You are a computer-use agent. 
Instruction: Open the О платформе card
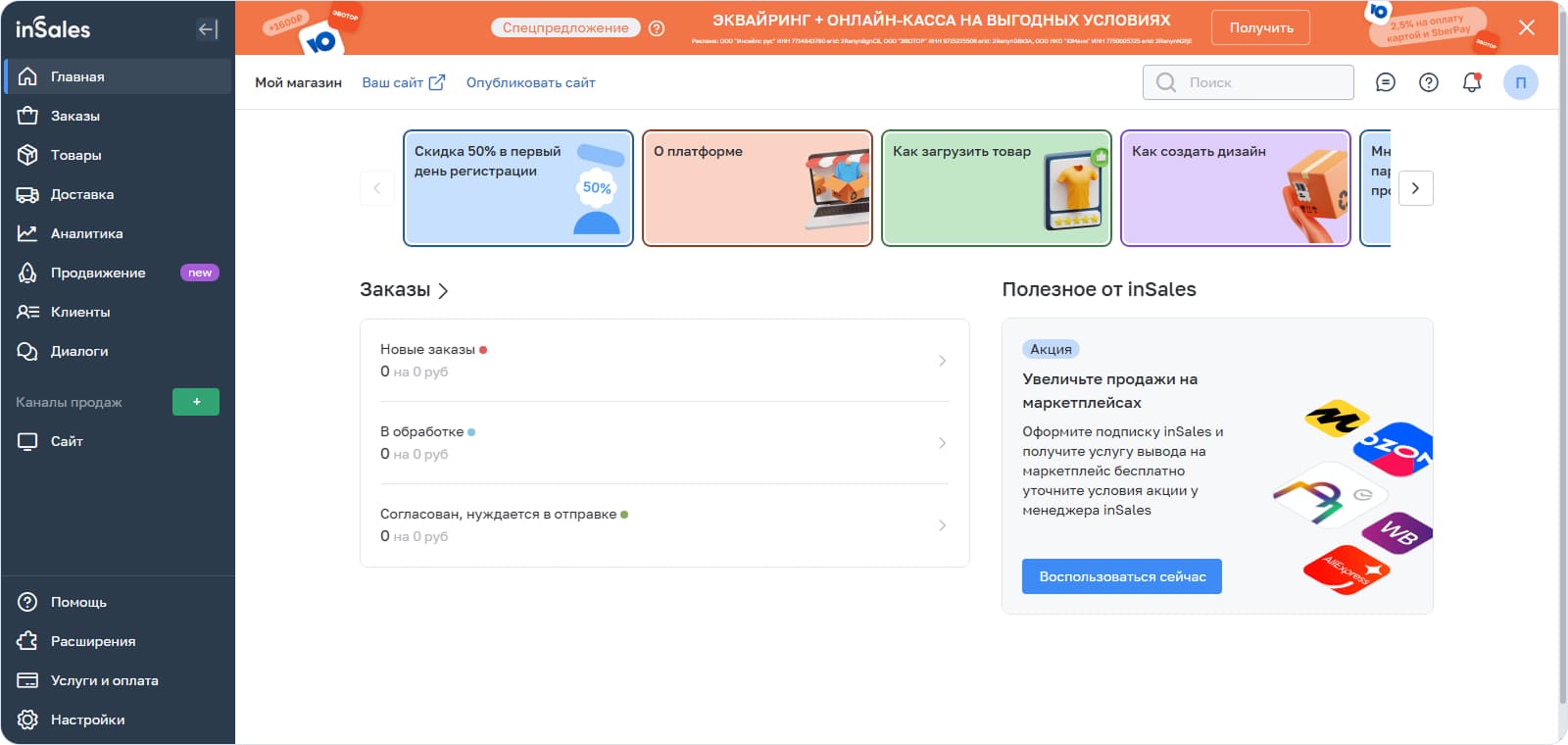[758, 188]
